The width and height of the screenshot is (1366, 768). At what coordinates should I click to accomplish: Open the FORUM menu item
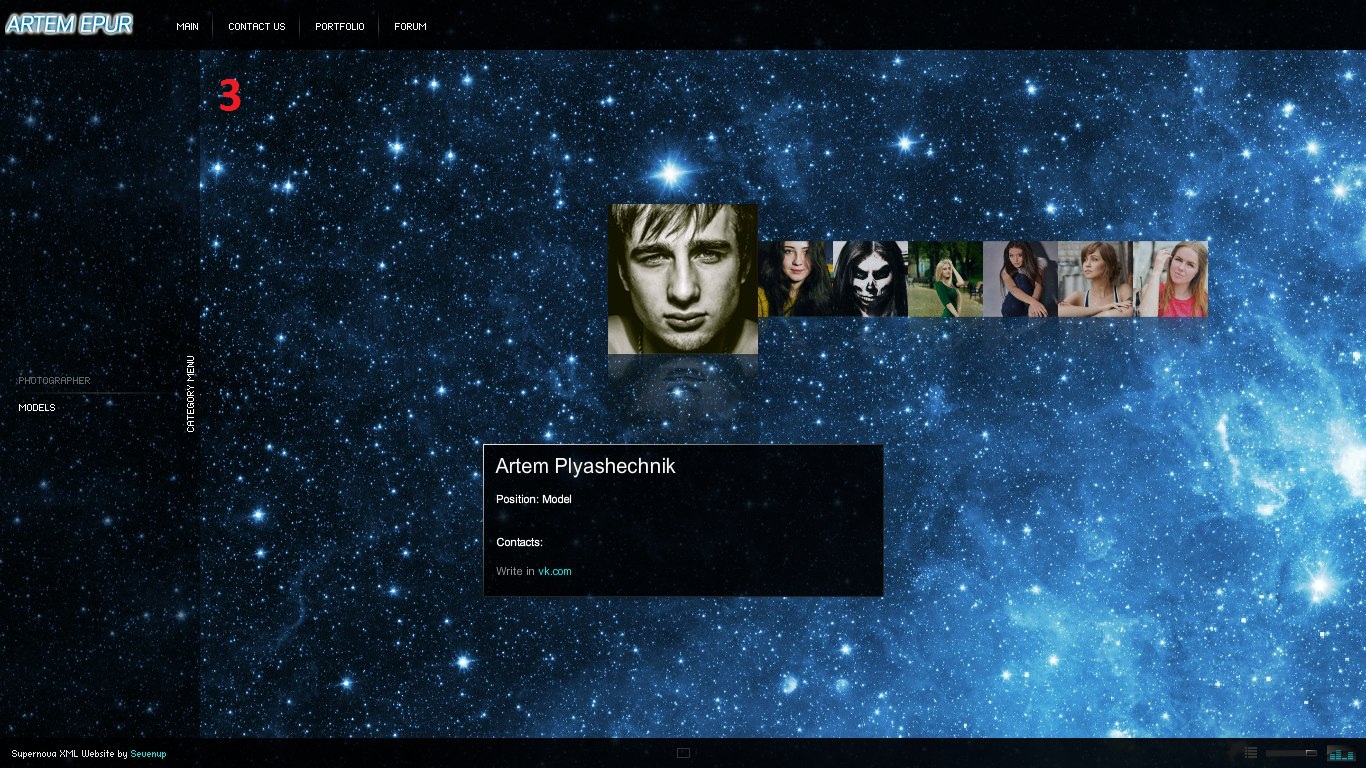(x=410, y=27)
